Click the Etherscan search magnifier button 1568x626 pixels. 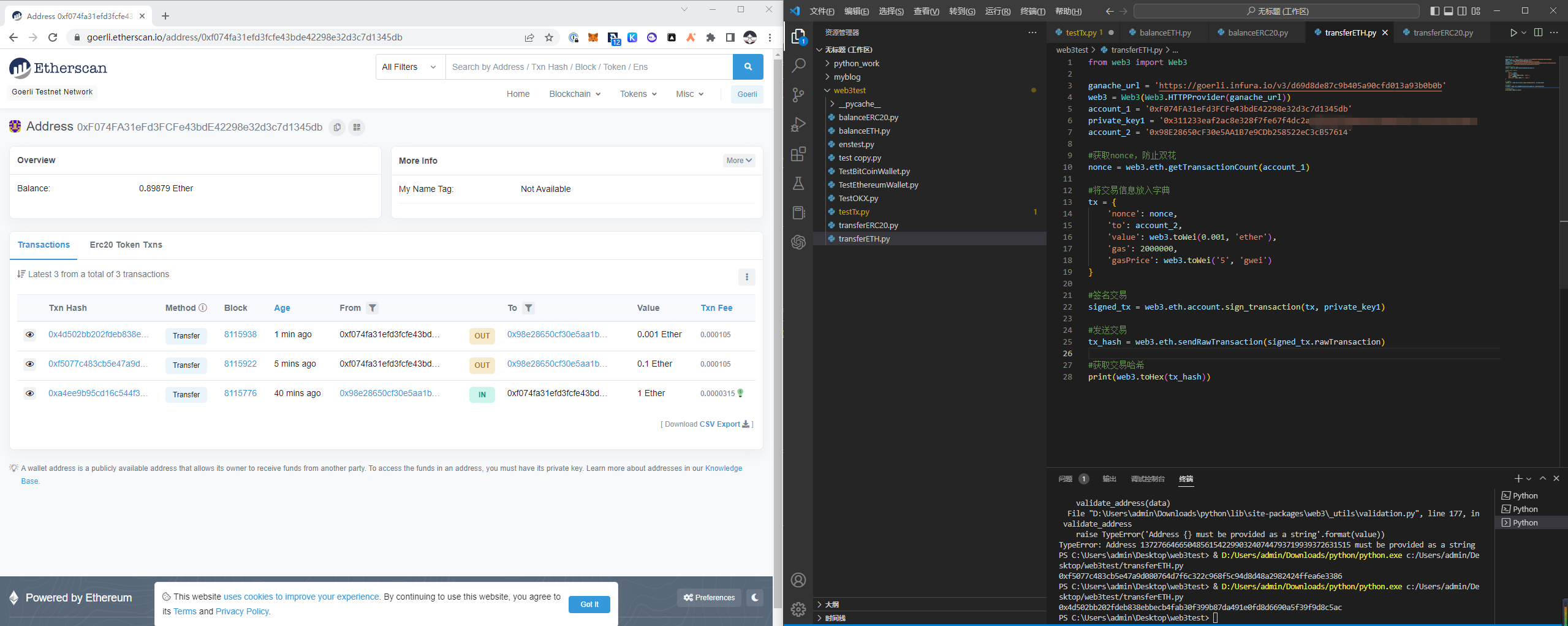(748, 67)
